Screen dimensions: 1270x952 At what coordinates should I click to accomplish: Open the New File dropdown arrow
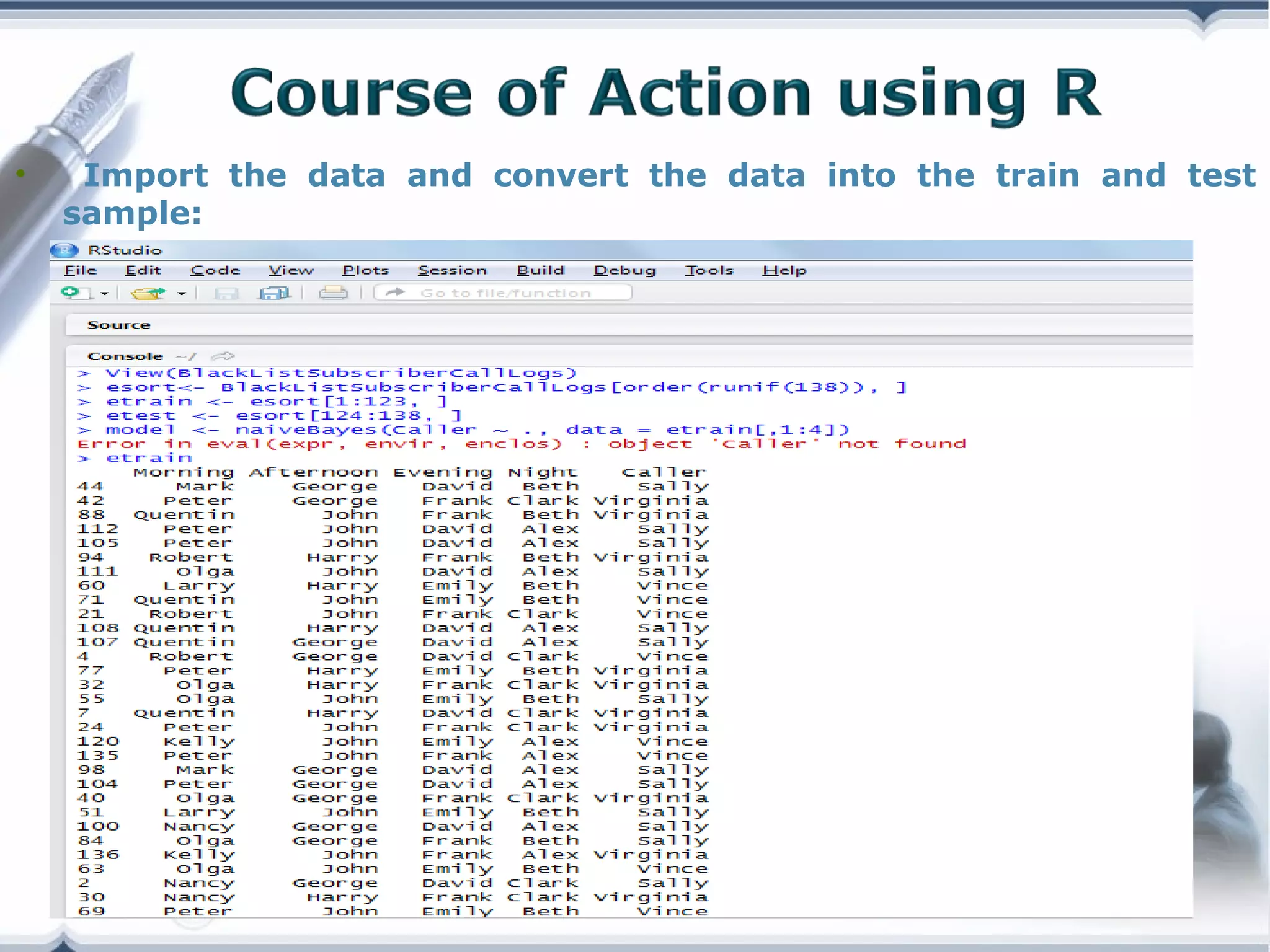(x=104, y=294)
